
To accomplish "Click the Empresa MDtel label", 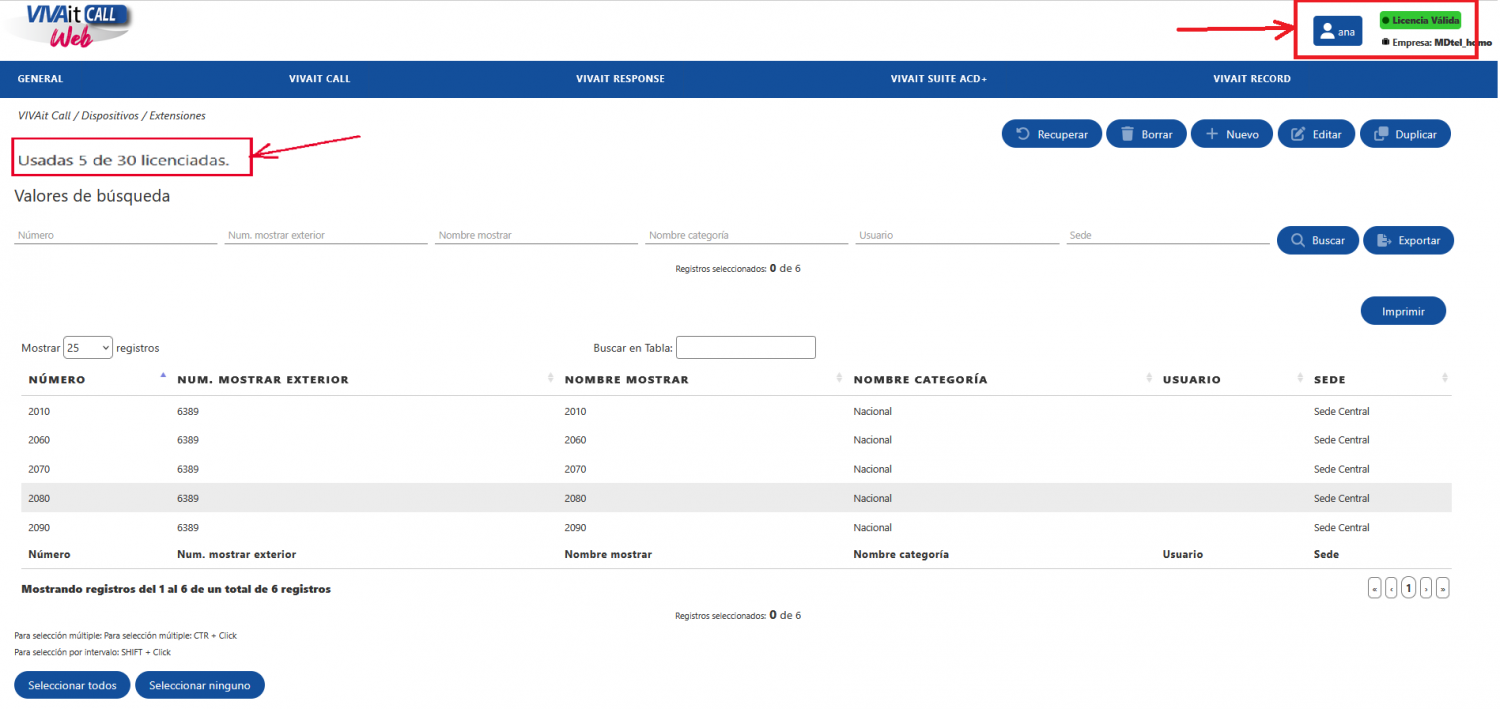I will pos(1435,43).
